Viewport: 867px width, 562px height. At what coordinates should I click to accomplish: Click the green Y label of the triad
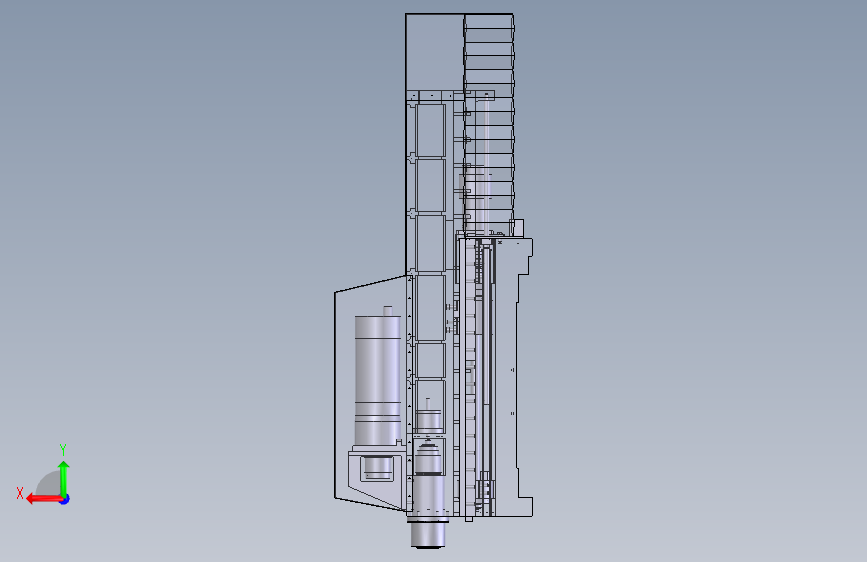[x=63, y=450]
